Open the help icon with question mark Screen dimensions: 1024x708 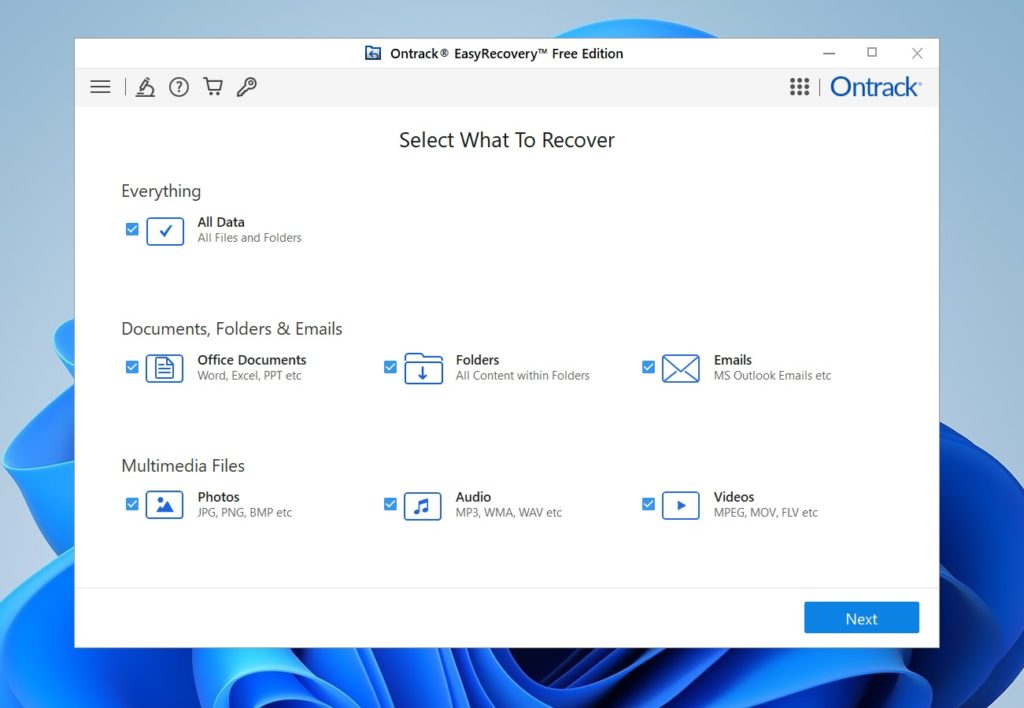pyautogui.click(x=179, y=87)
